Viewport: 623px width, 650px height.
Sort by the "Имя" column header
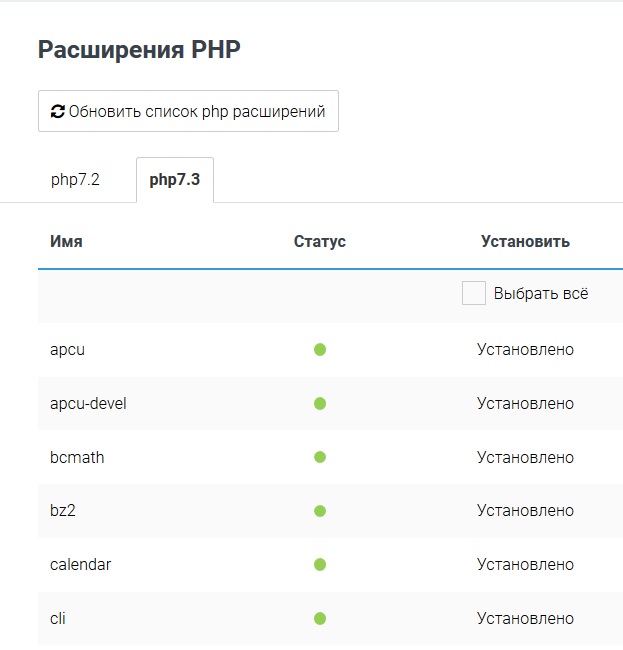(x=66, y=241)
